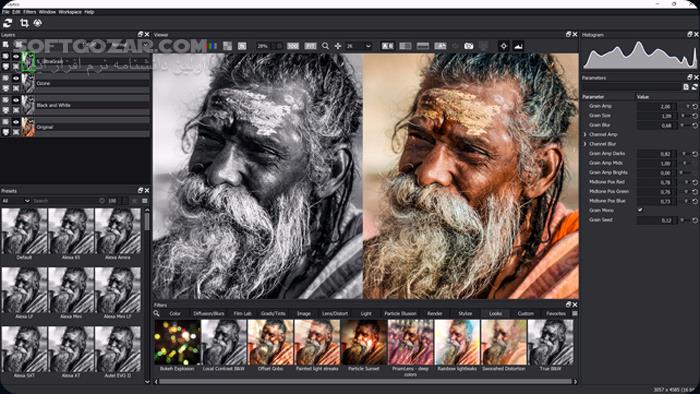Toggle visibility of the Original layer
Viewport: 700px width, 394px height.
[16, 122]
